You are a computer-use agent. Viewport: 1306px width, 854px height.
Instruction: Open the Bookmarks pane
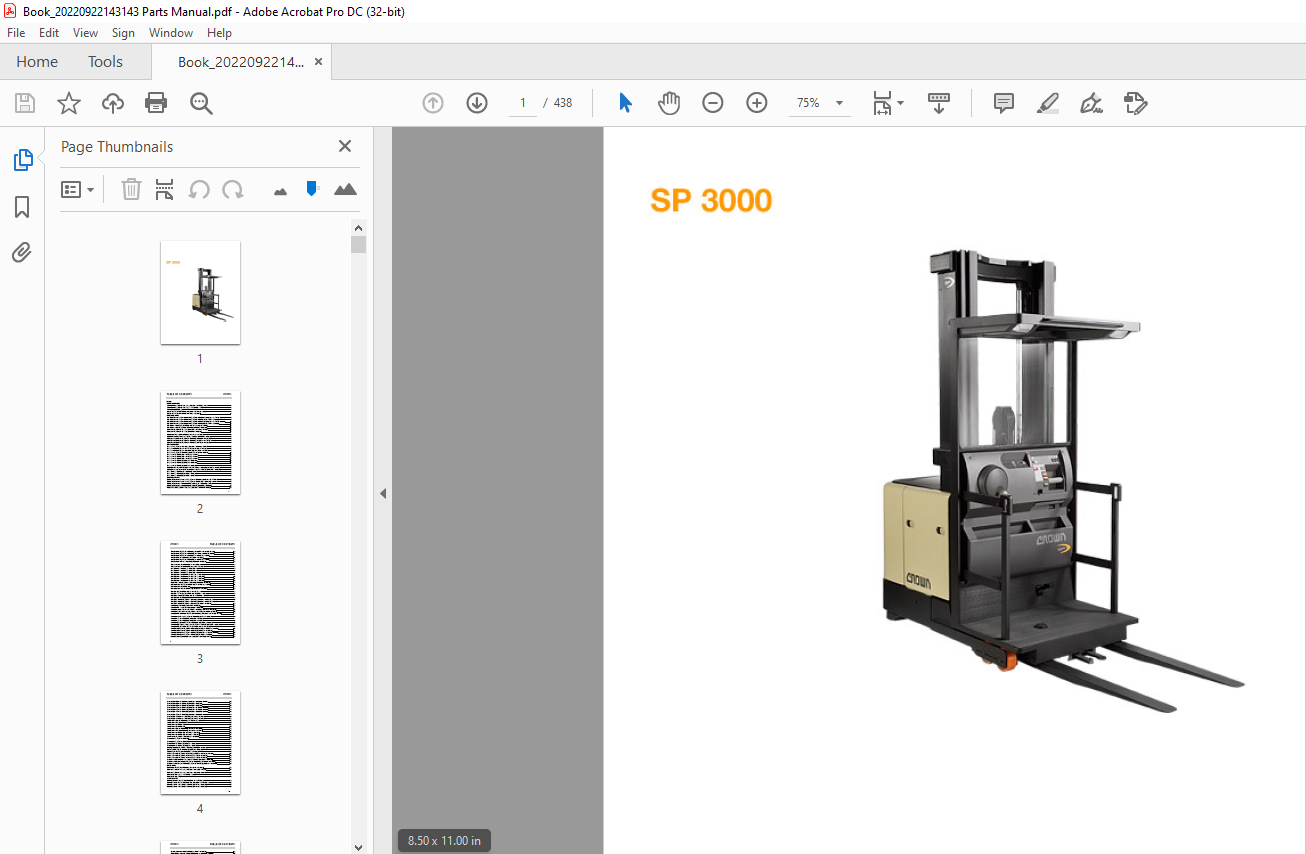pyautogui.click(x=22, y=207)
